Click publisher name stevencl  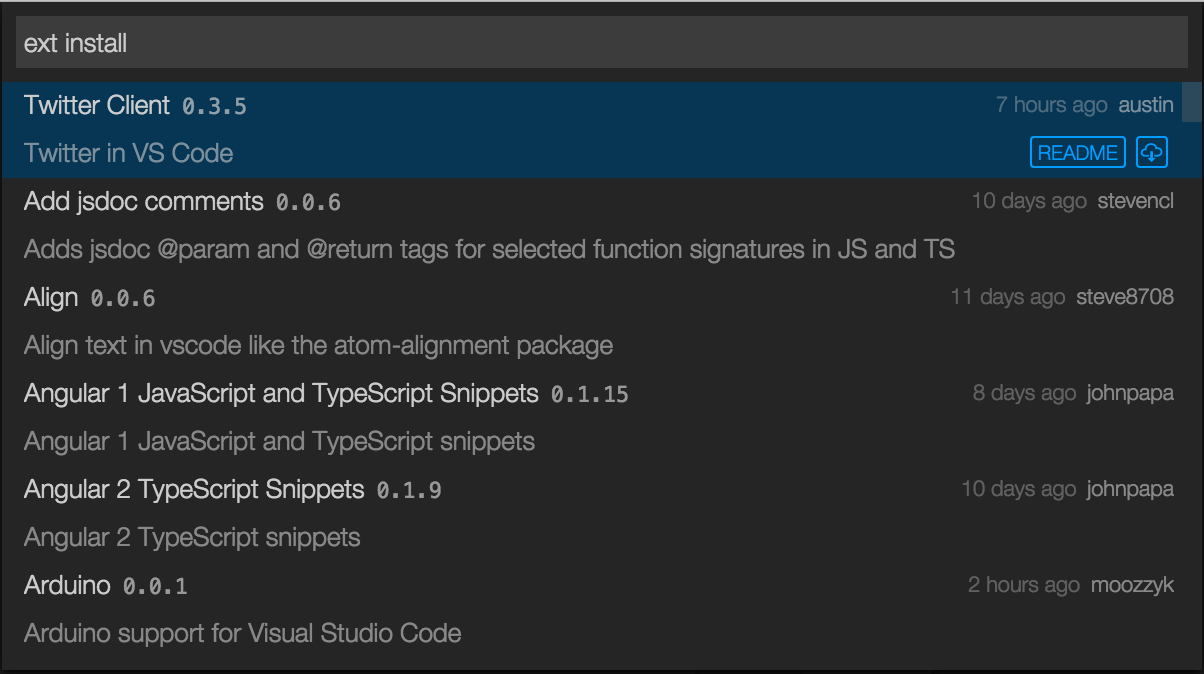(1136, 201)
